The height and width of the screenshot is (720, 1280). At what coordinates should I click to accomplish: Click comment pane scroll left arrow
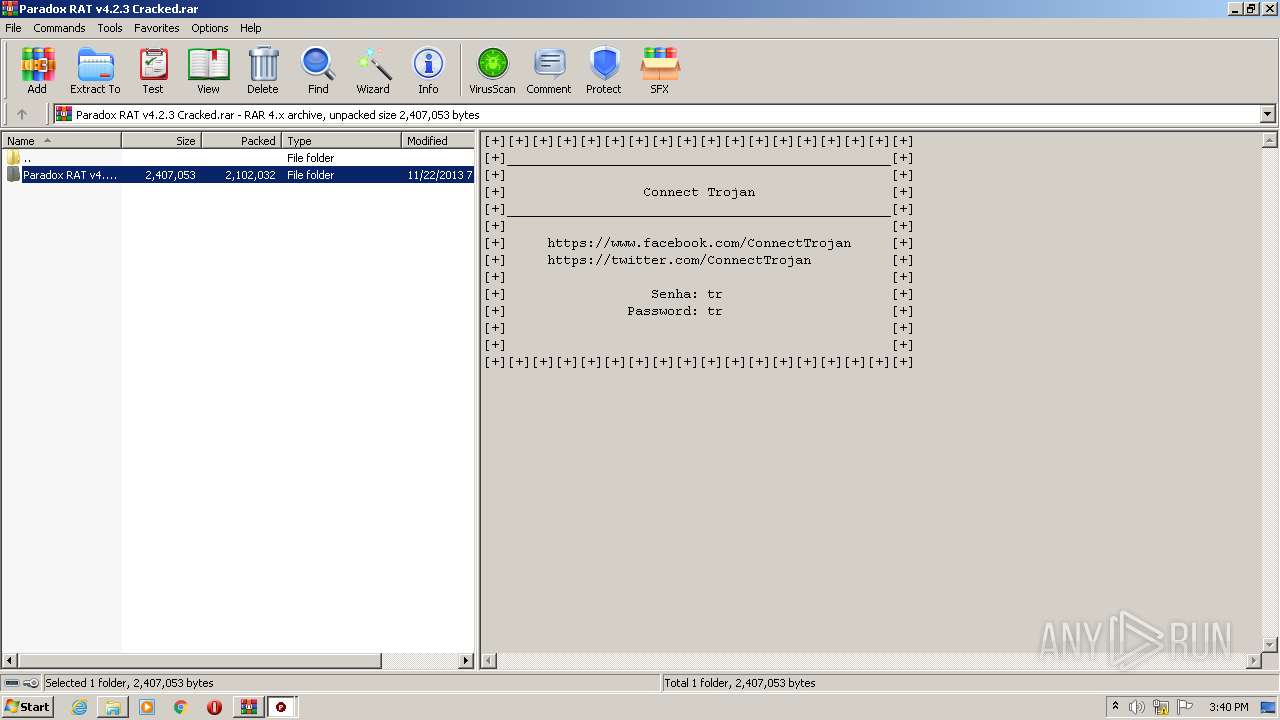489,661
